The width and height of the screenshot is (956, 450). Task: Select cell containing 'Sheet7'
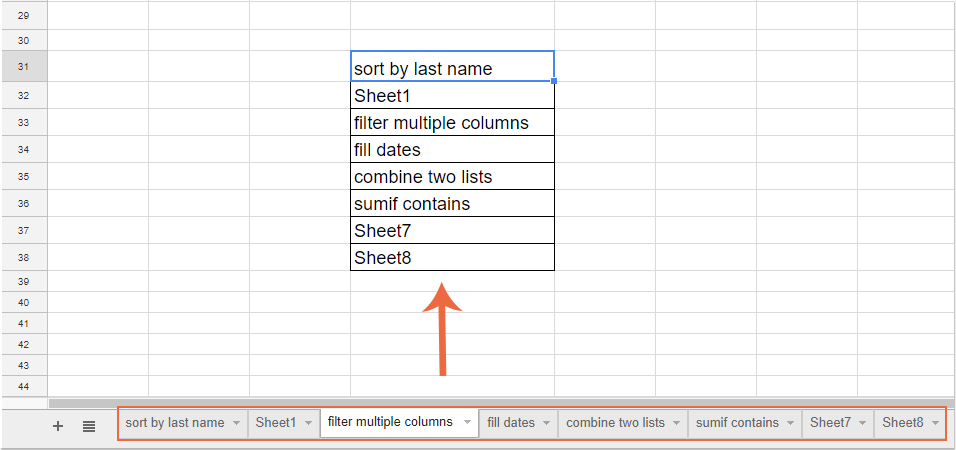[452, 230]
